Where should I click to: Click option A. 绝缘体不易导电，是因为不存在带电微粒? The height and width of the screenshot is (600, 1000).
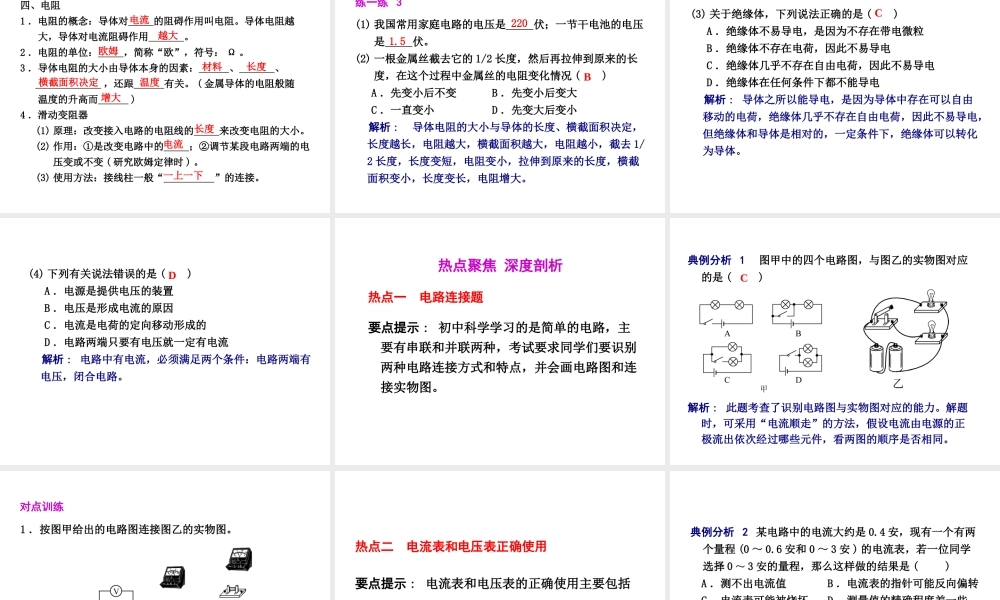(814, 31)
